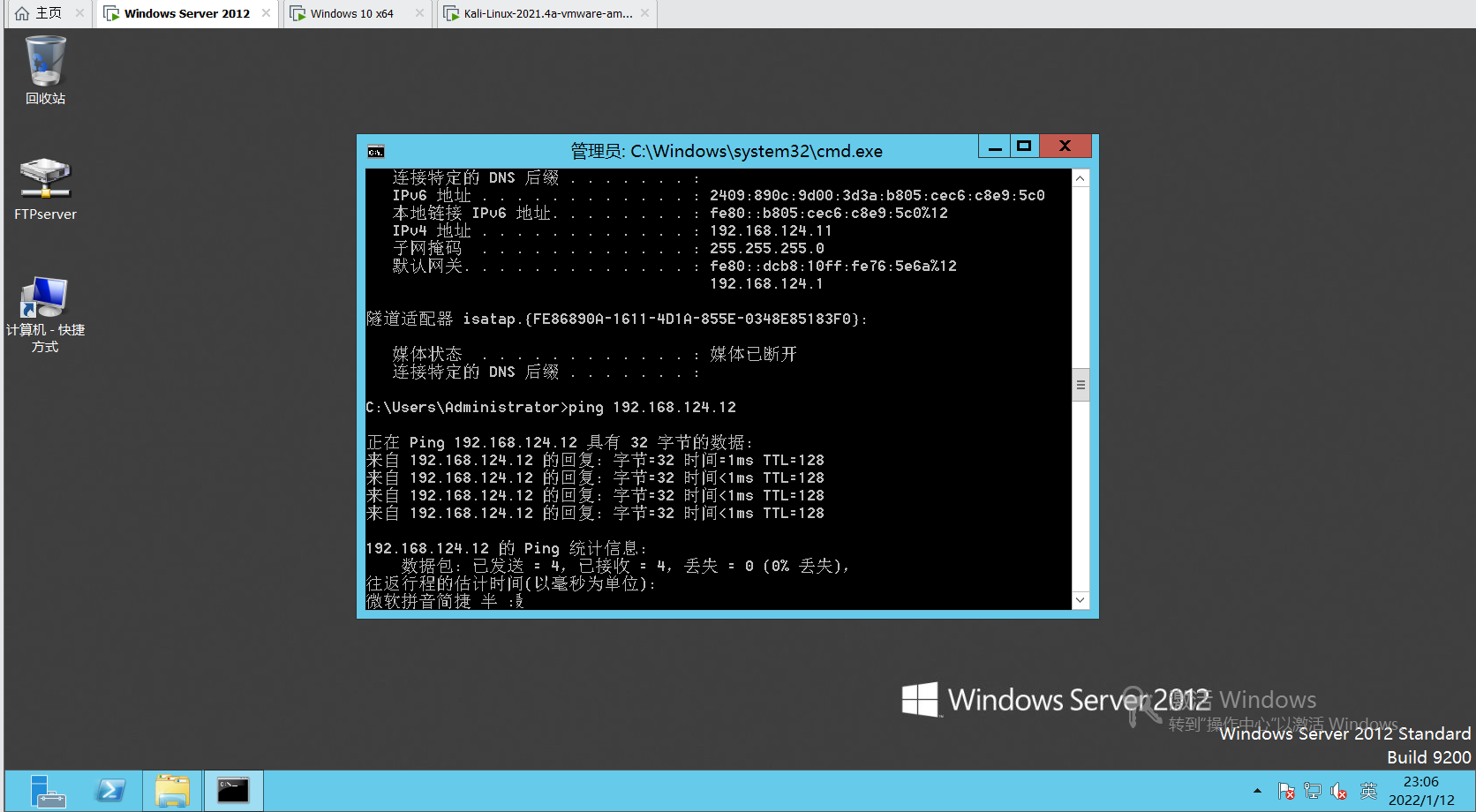Close the Kali-Linux tab
Viewport: 1476px width, 812px height.
coord(644,13)
